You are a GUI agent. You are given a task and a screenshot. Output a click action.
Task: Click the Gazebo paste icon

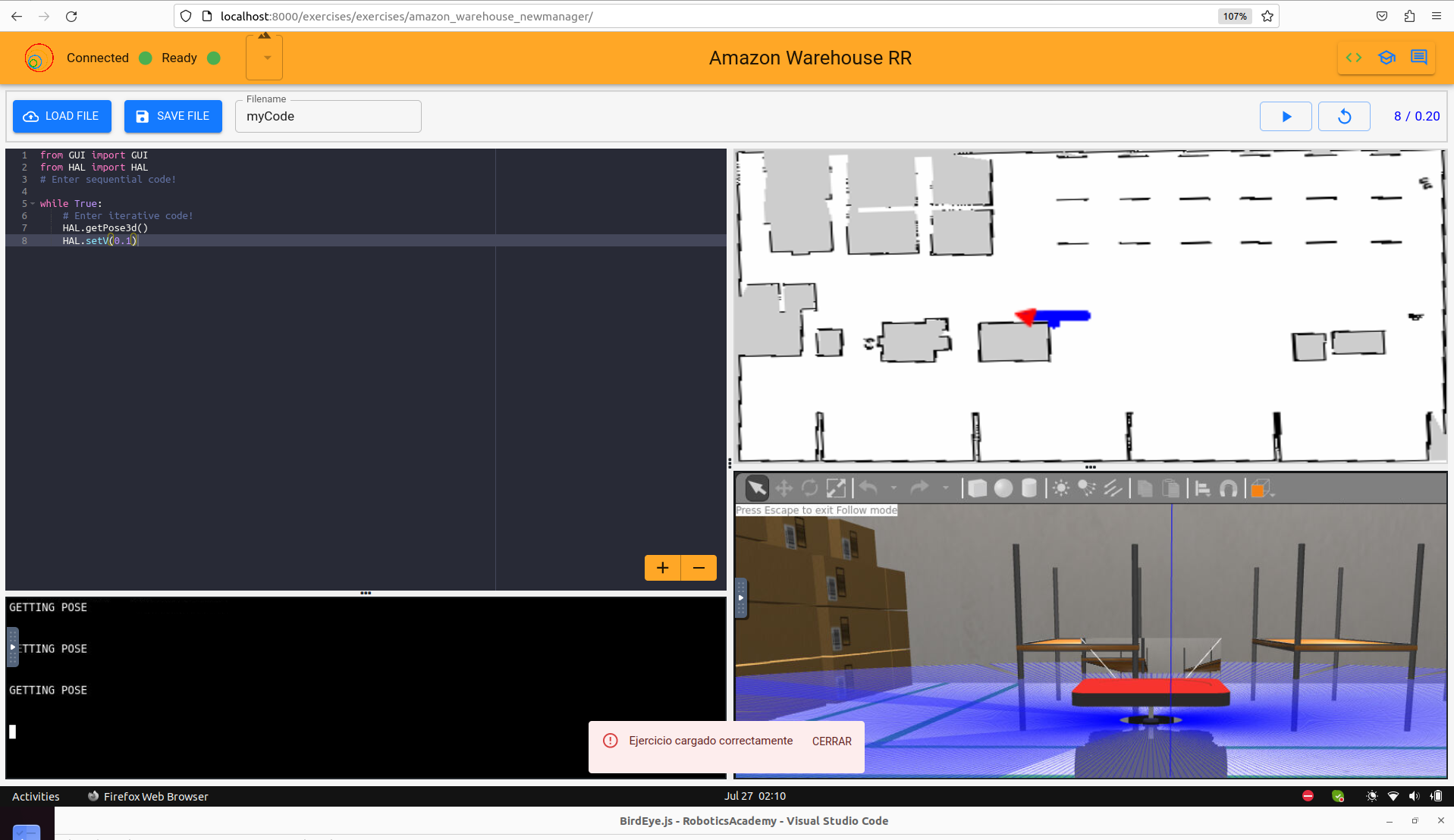1171,488
